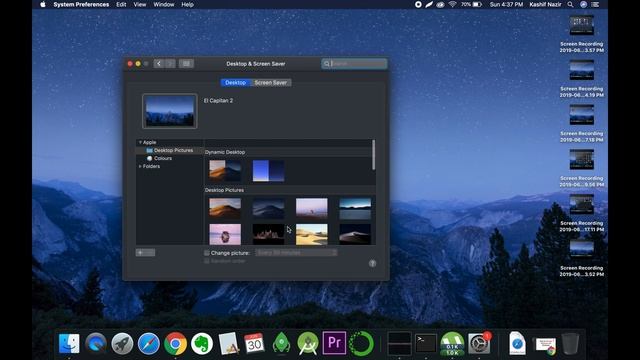Open Terminal from the dock
The image size is (640, 360).
426,343
